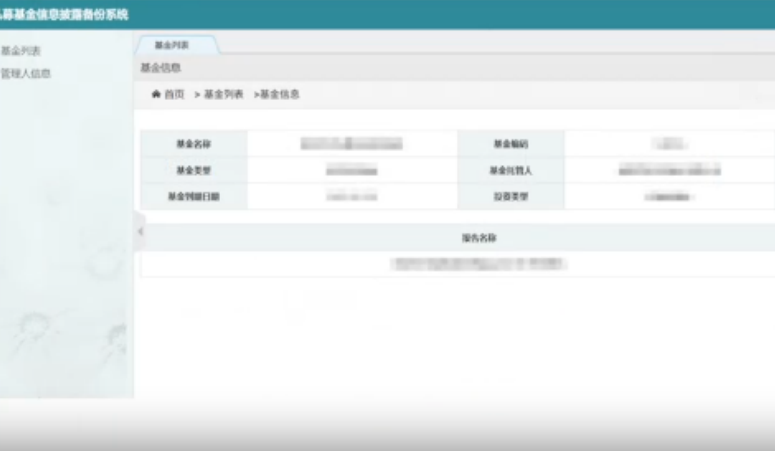Click the system title in the top banner

pyautogui.click(x=65, y=14)
